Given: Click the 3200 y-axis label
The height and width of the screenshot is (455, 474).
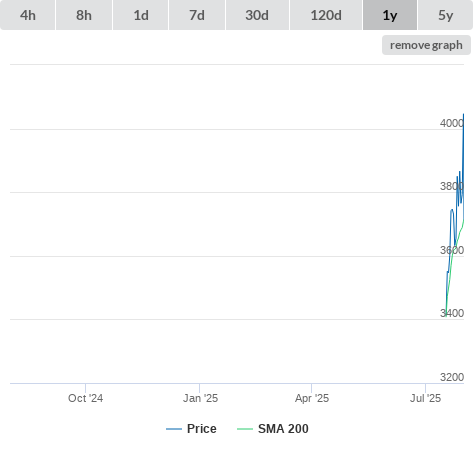Looking at the screenshot, I should point(452,377).
